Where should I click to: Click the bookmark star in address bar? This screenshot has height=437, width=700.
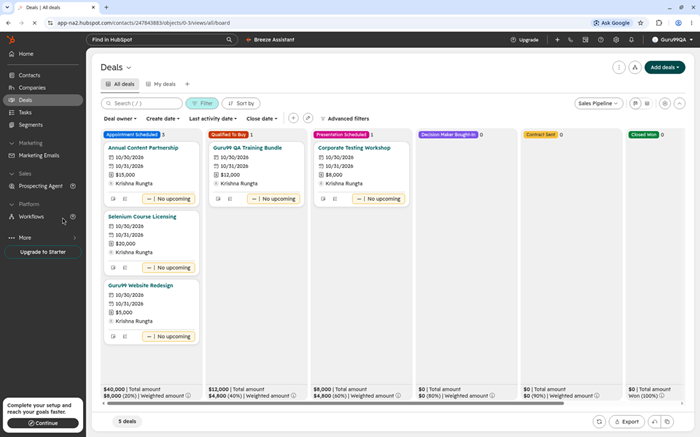click(x=641, y=23)
